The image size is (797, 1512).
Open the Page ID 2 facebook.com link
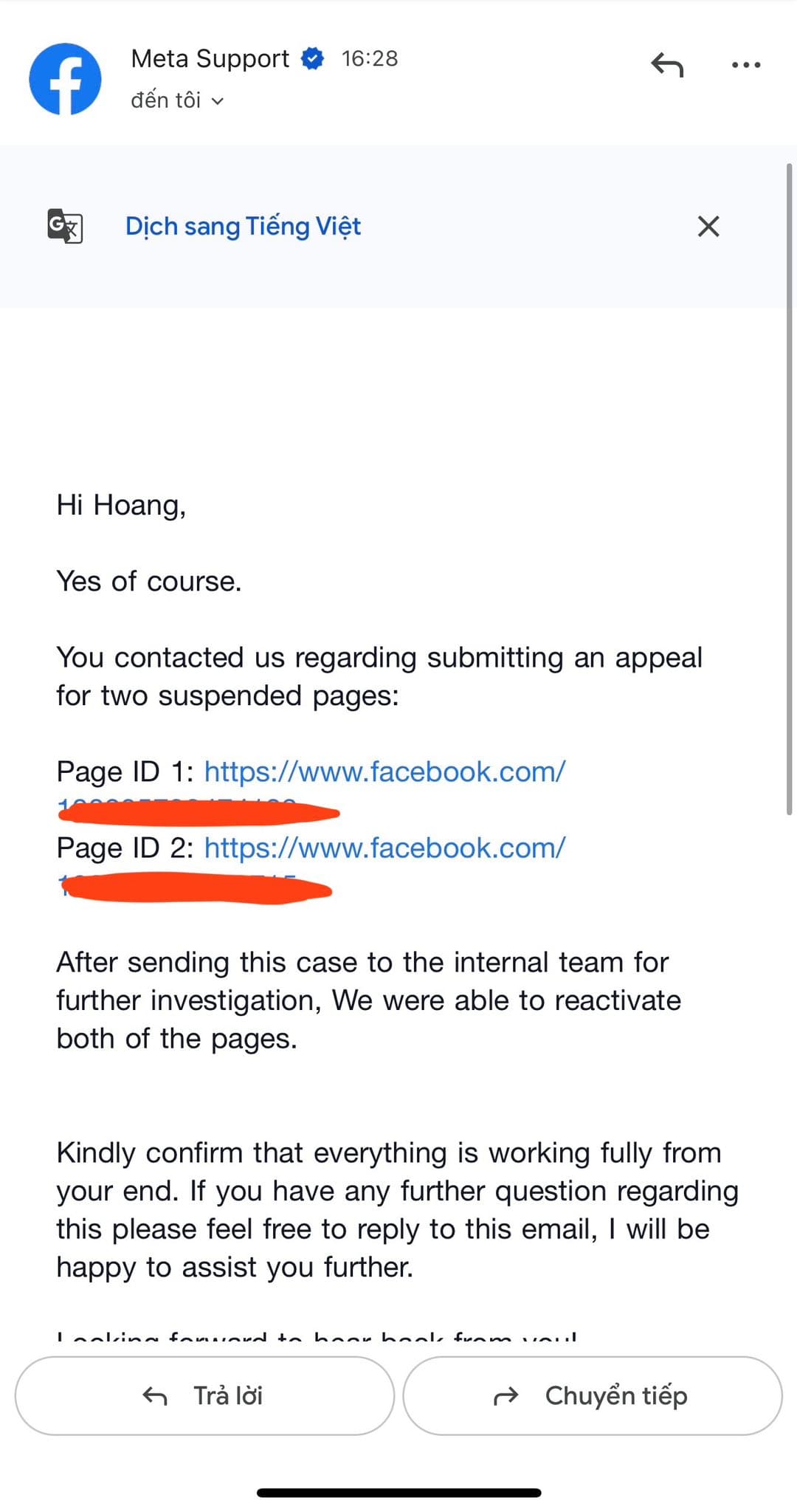[x=384, y=848]
